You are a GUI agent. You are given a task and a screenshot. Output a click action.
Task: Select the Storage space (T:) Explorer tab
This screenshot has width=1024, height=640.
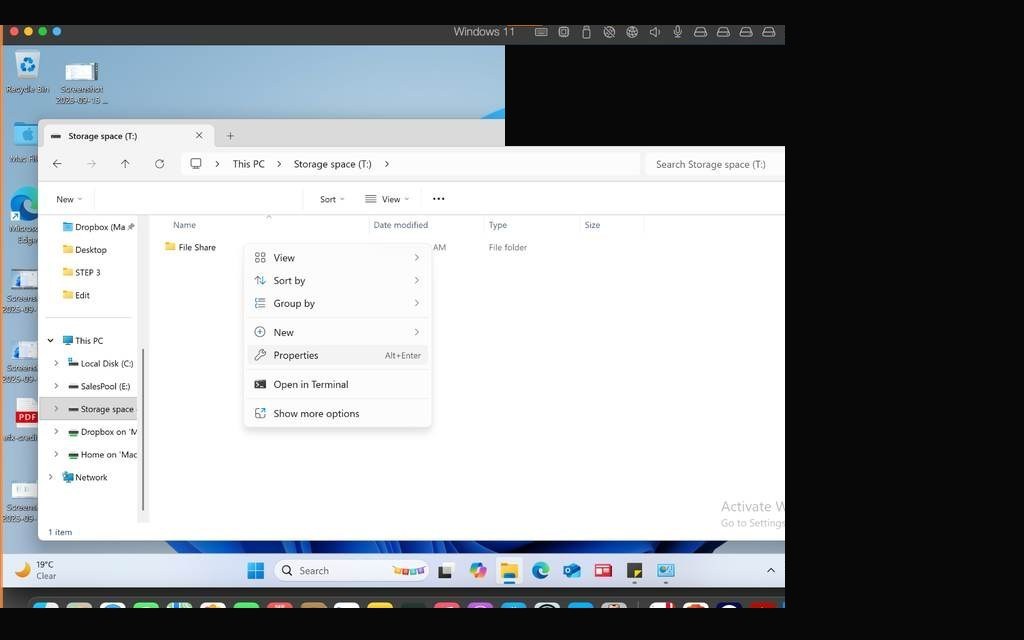[x=127, y=136]
